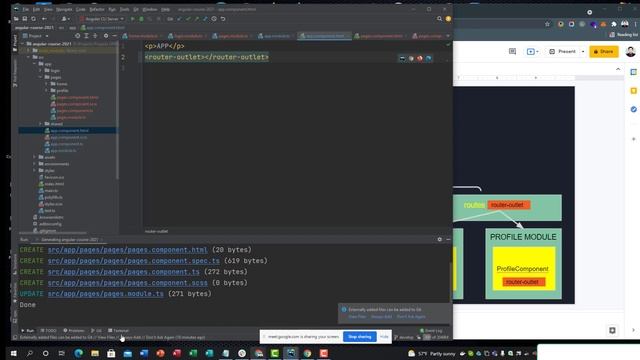Hide the Project panel with minus icon
Image resolution: width=640 pixels, height=360 pixels.
[x=114, y=36]
